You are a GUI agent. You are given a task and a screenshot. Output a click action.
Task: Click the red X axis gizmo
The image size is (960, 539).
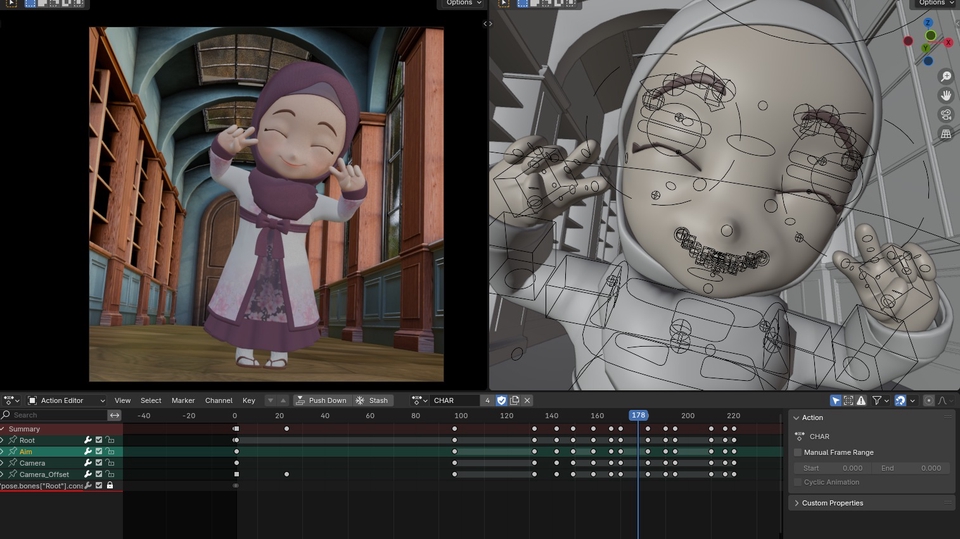click(x=947, y=42)
